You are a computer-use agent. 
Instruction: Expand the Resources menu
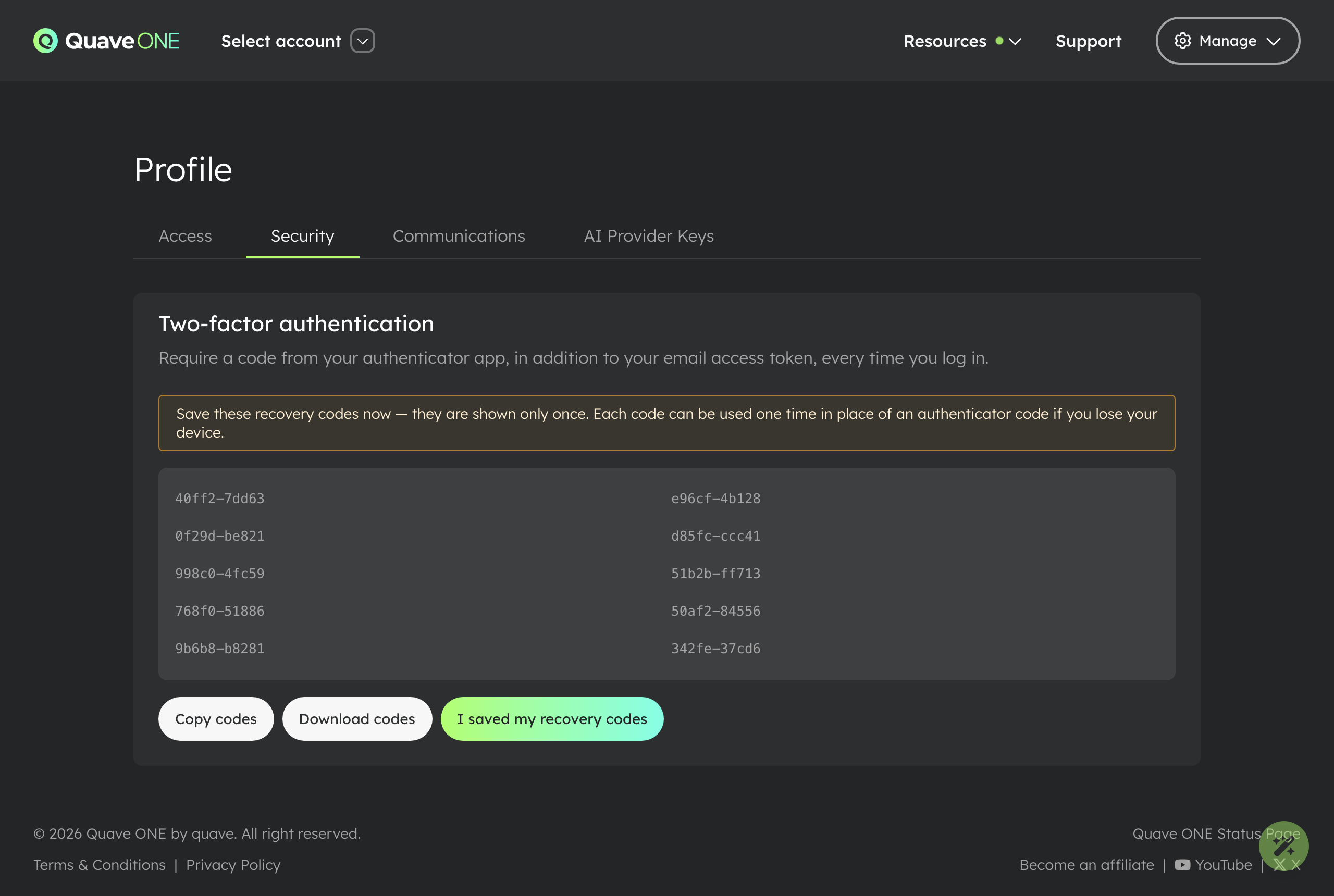point(962,41)
